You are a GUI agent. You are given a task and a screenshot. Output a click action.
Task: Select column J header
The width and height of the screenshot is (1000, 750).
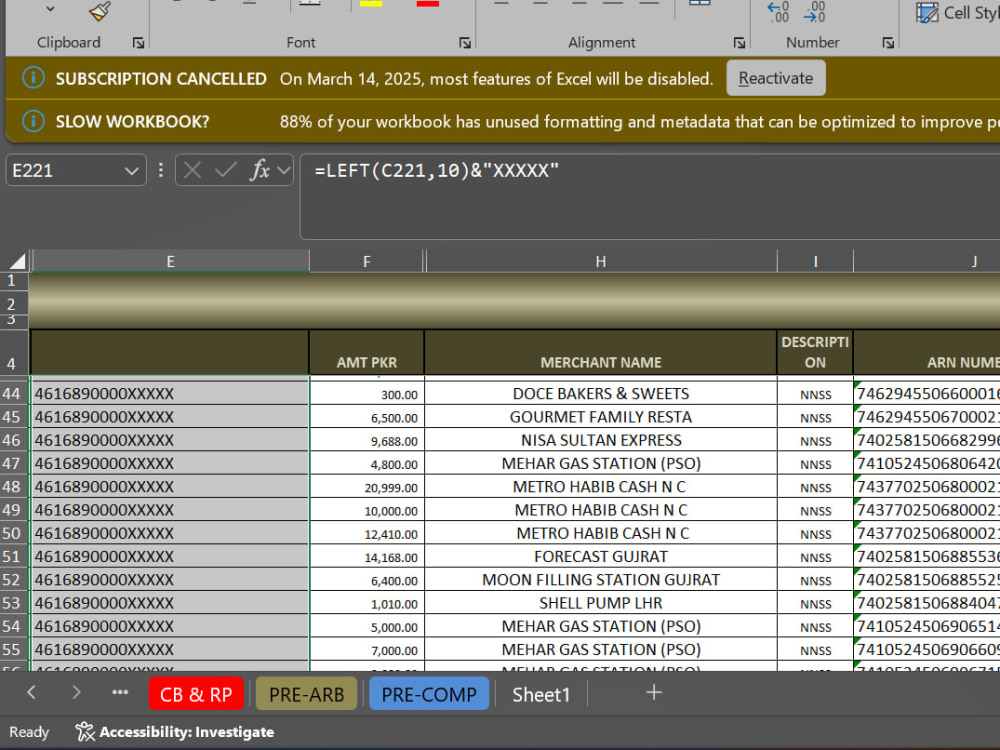(x=927, y=261)
